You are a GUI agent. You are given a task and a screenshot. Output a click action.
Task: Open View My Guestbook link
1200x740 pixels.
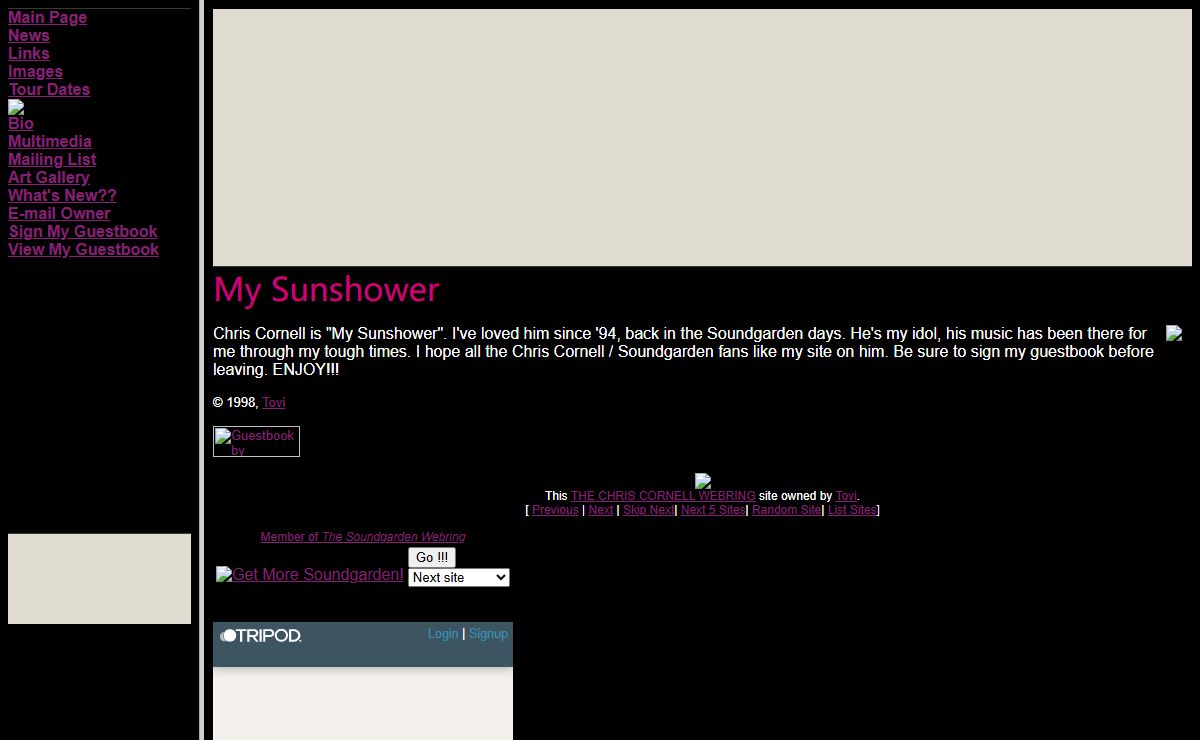click(x=83, y=250)
